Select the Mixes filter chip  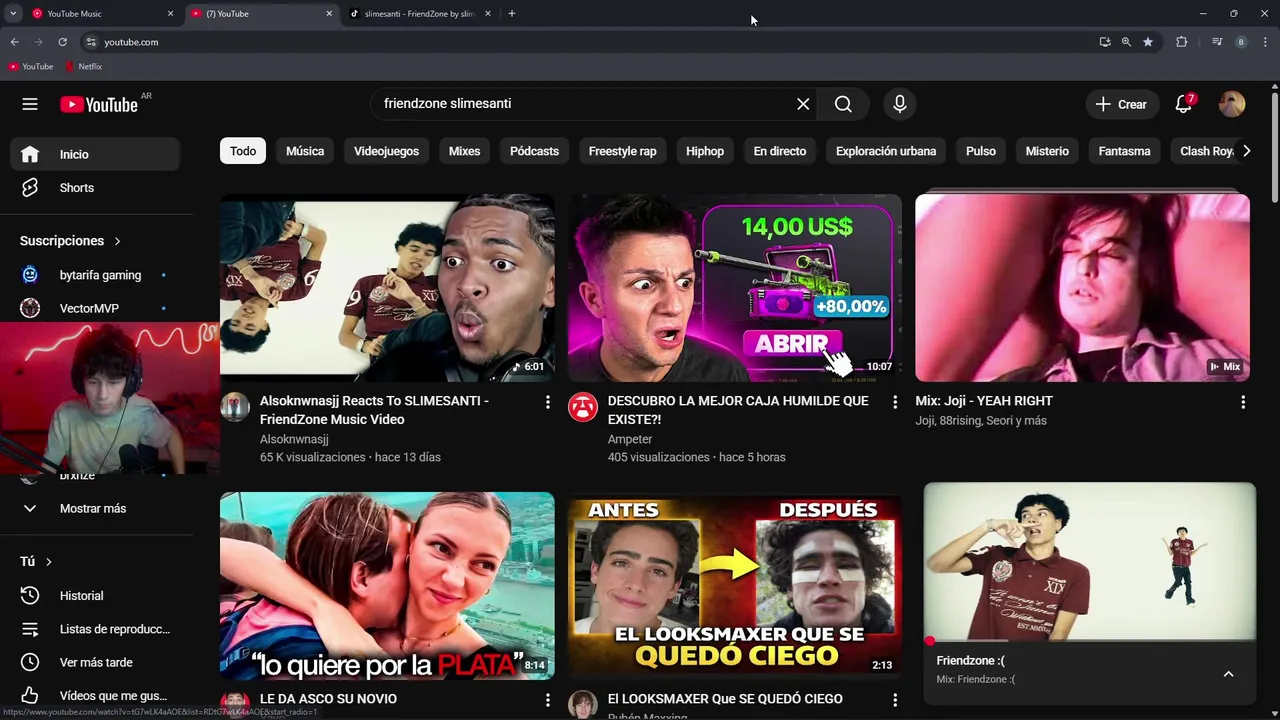[x=464, y=151]
